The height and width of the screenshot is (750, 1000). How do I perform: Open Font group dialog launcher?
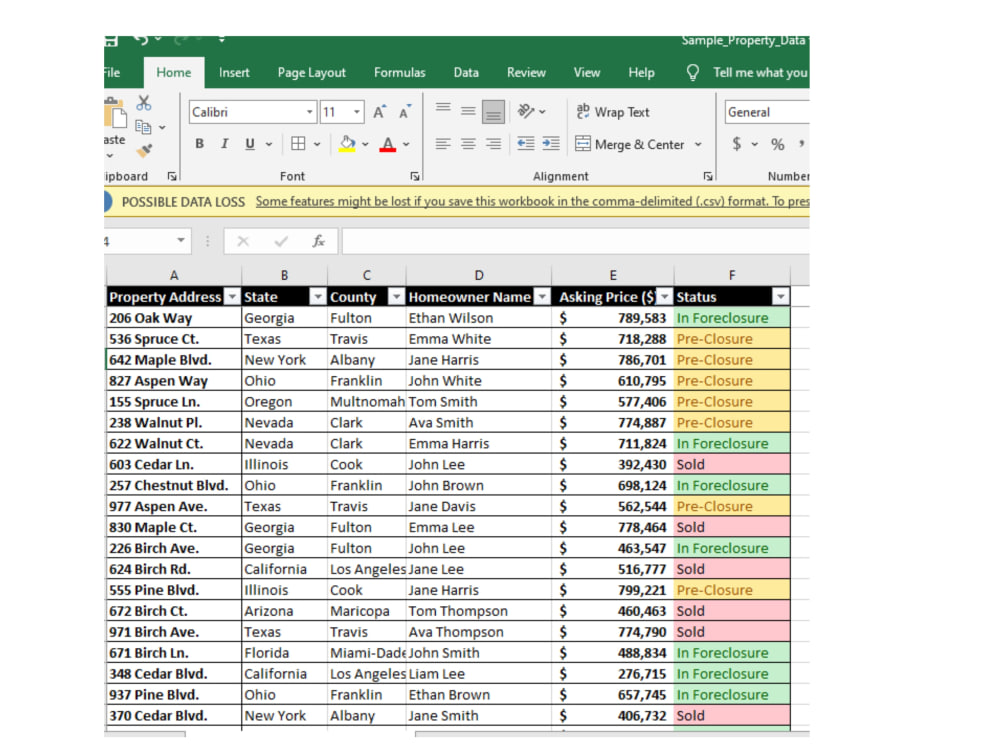pos(415,176)
